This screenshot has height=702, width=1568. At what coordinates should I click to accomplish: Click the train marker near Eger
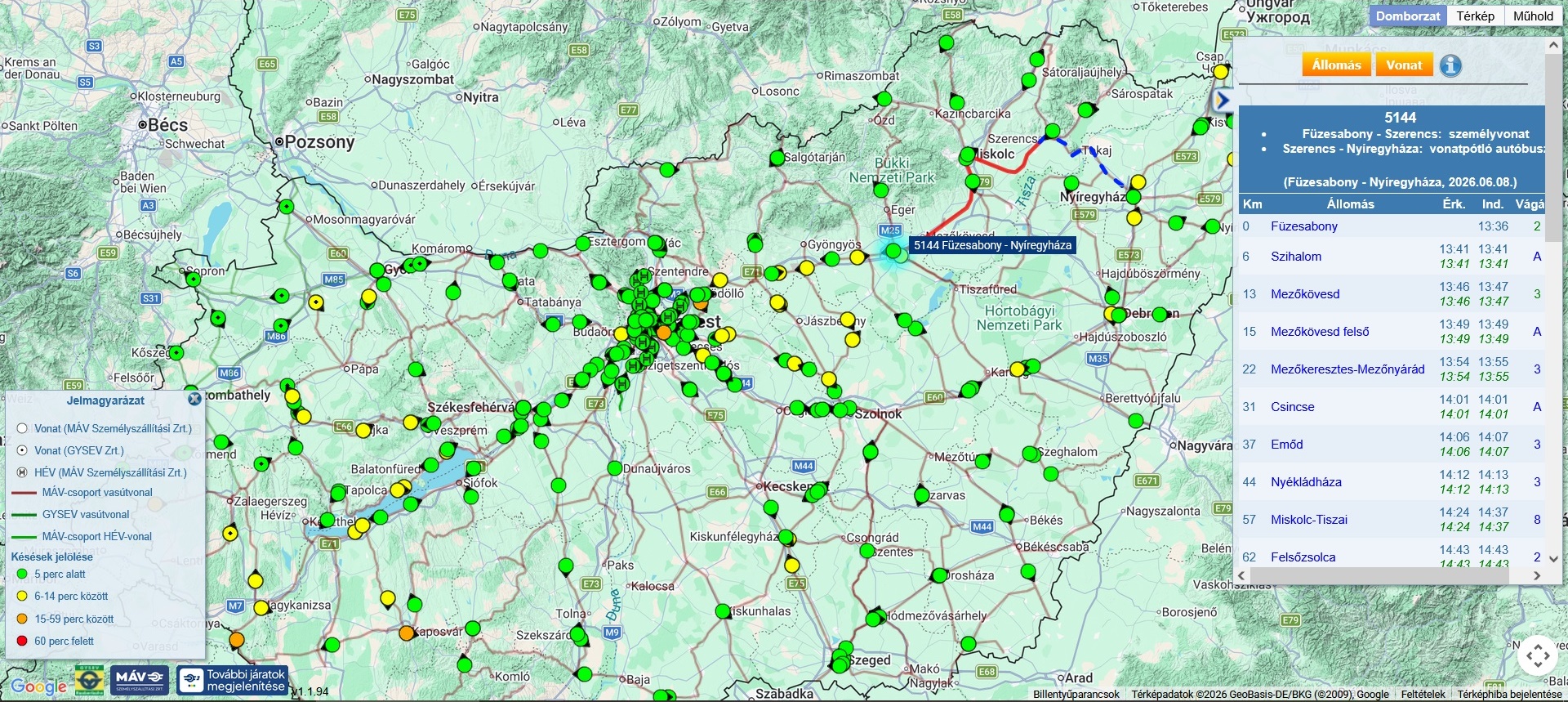point(880,190)
